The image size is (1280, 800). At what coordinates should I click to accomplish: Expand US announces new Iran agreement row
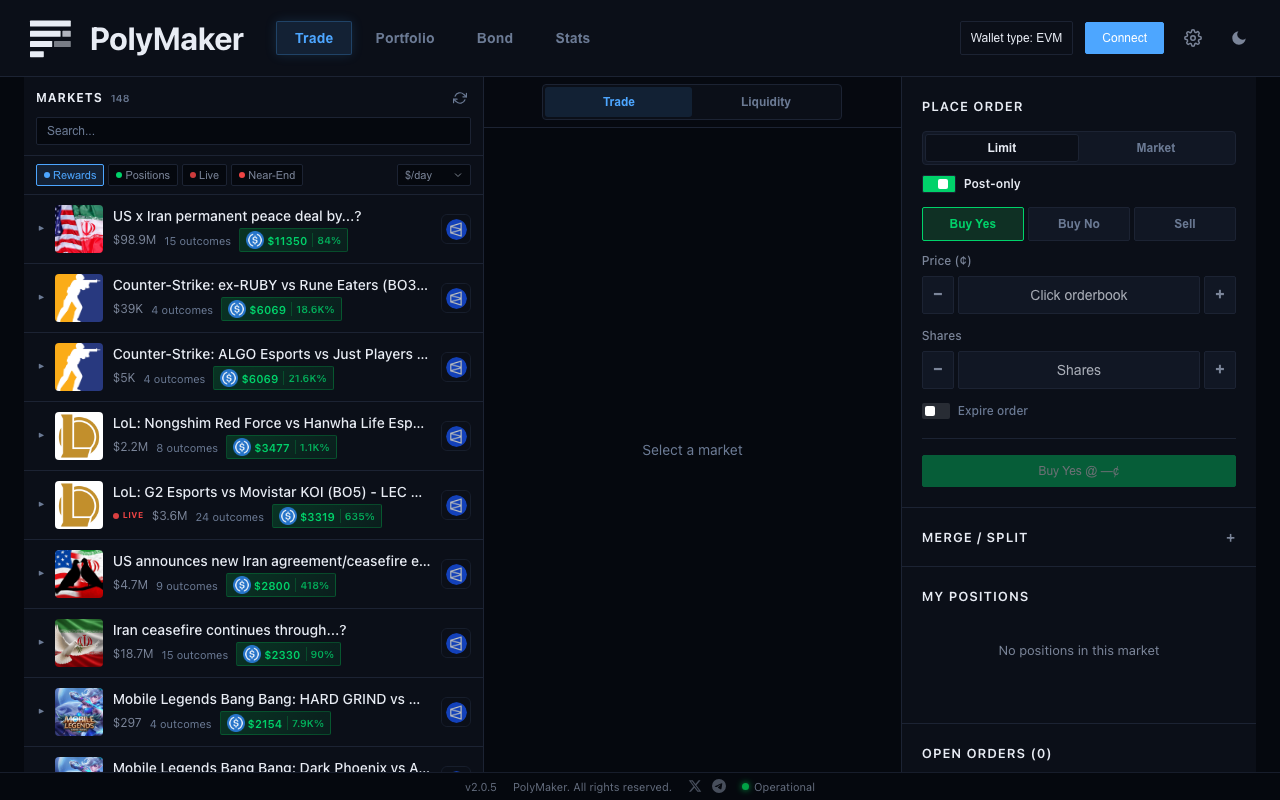(41, 573)
